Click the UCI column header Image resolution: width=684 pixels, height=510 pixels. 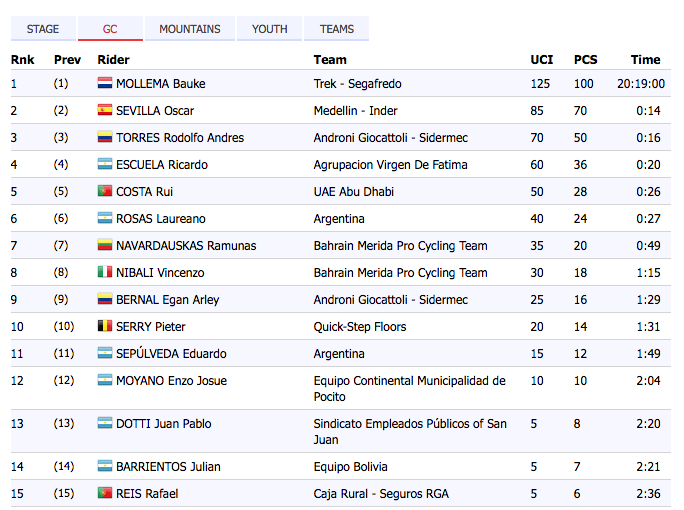(541, 60)
